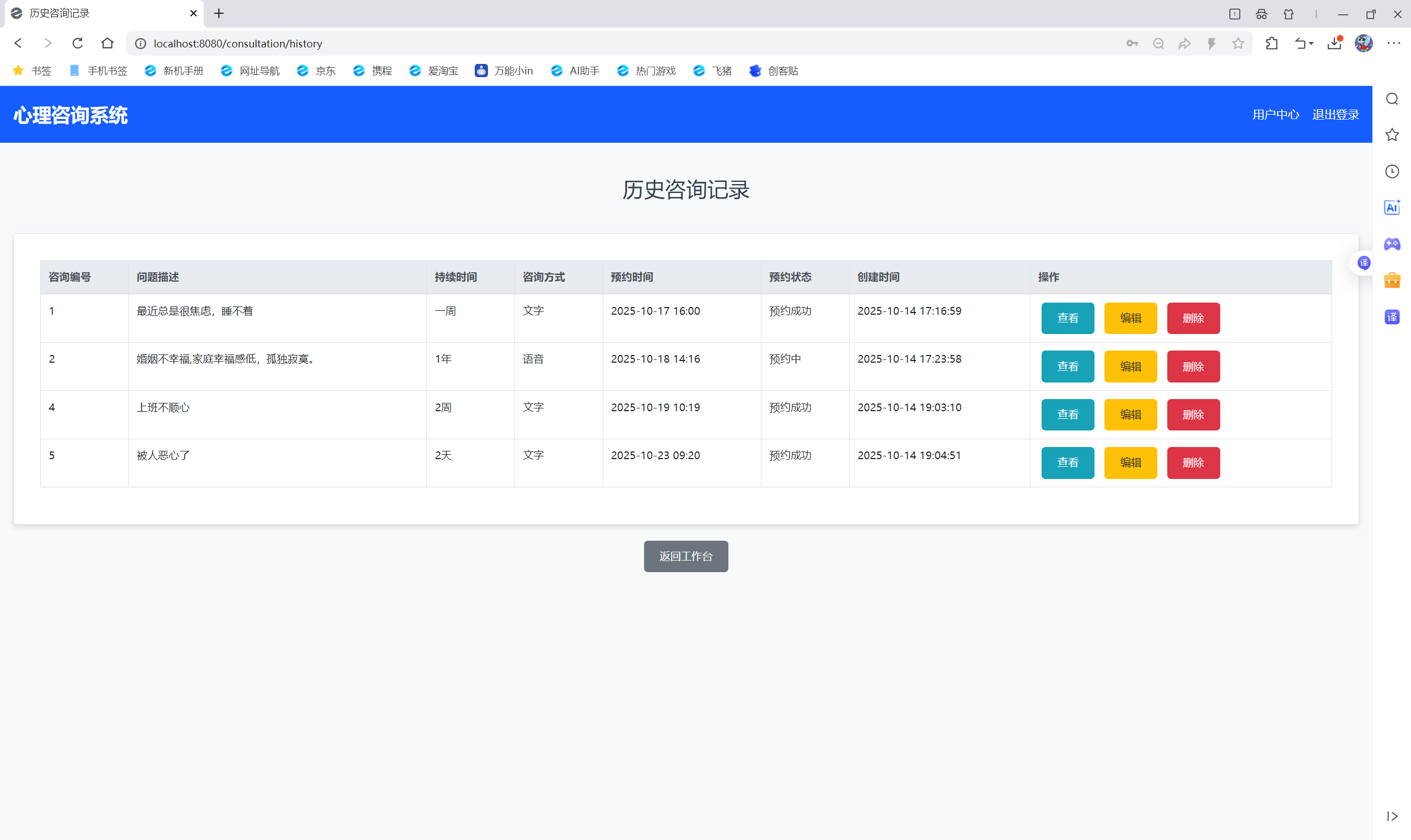Click the floating translate bubble icon
This screenshot has height=840, width=1411.
click(1364, 263)
